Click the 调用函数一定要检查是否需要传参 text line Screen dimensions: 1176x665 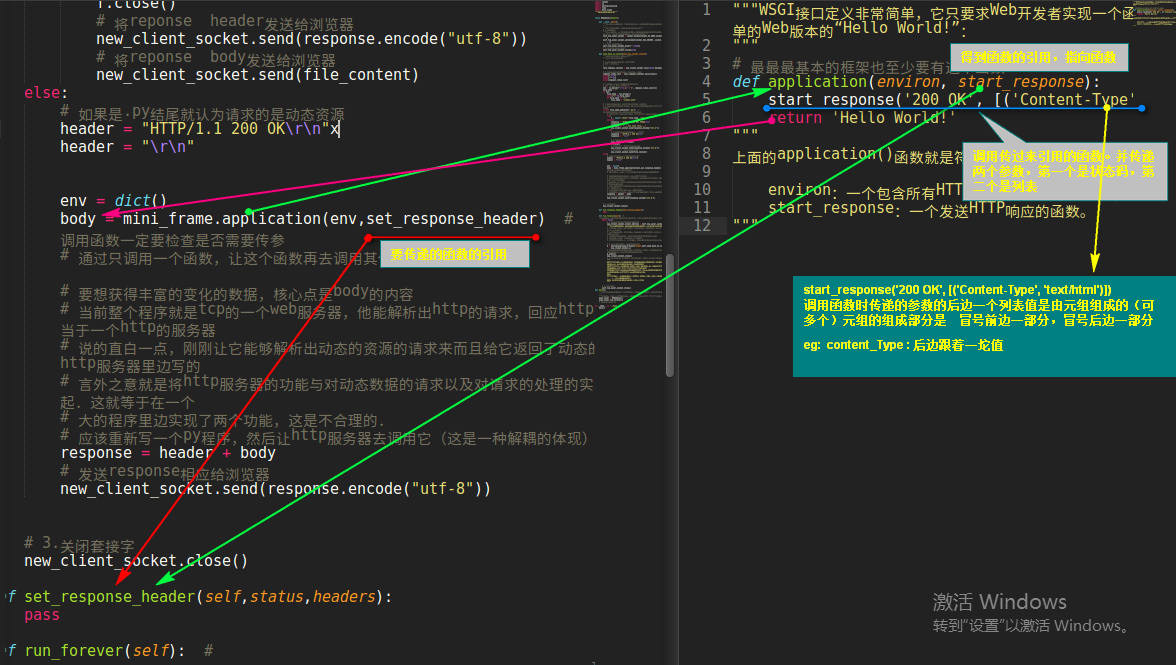(172, 240)
